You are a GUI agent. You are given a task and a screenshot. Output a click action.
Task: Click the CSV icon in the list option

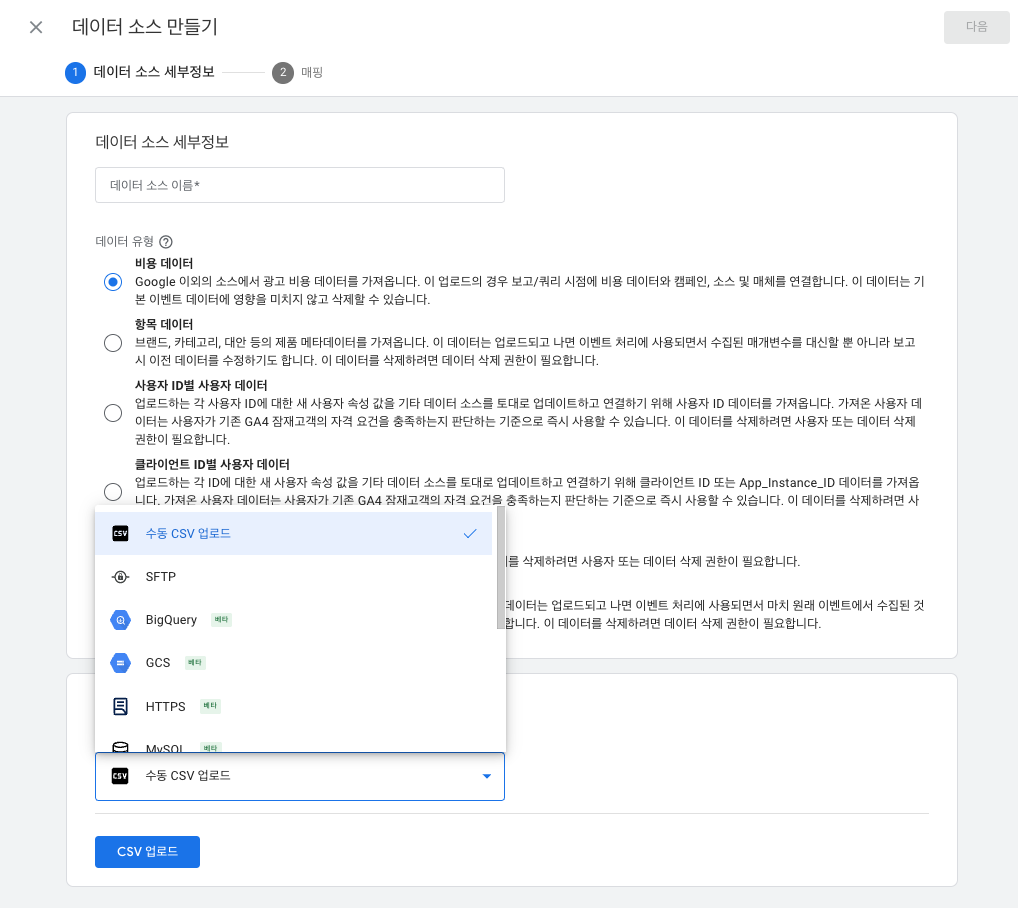tap(120, 534)
